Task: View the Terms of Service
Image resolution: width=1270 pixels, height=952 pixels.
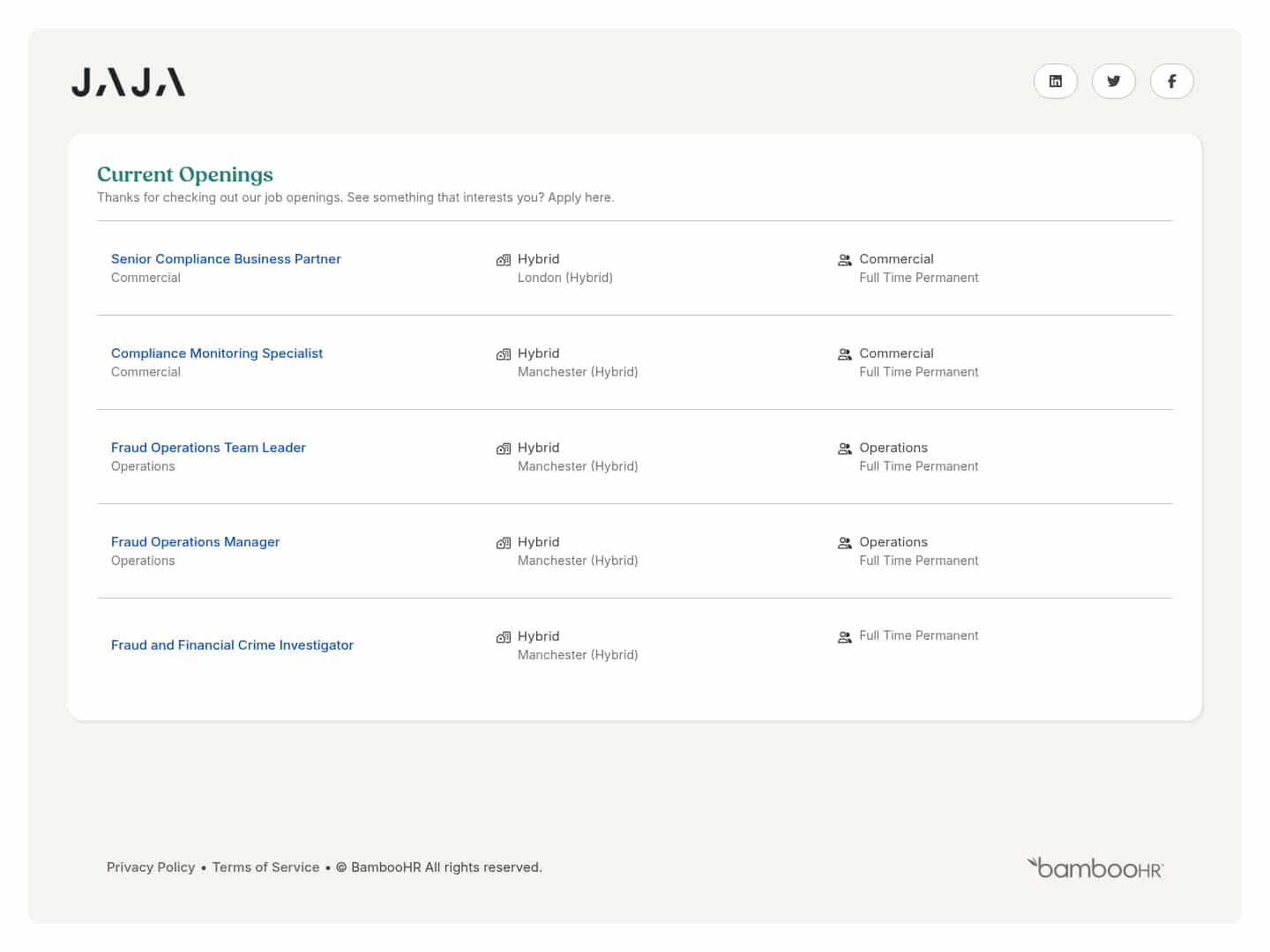Action: point(265,866)
